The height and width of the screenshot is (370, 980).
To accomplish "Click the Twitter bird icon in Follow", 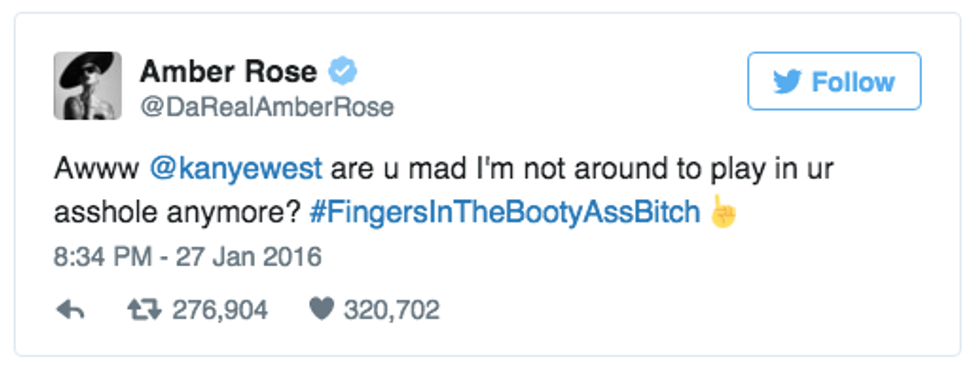I will pyautogui.click(x=787, y=82).
